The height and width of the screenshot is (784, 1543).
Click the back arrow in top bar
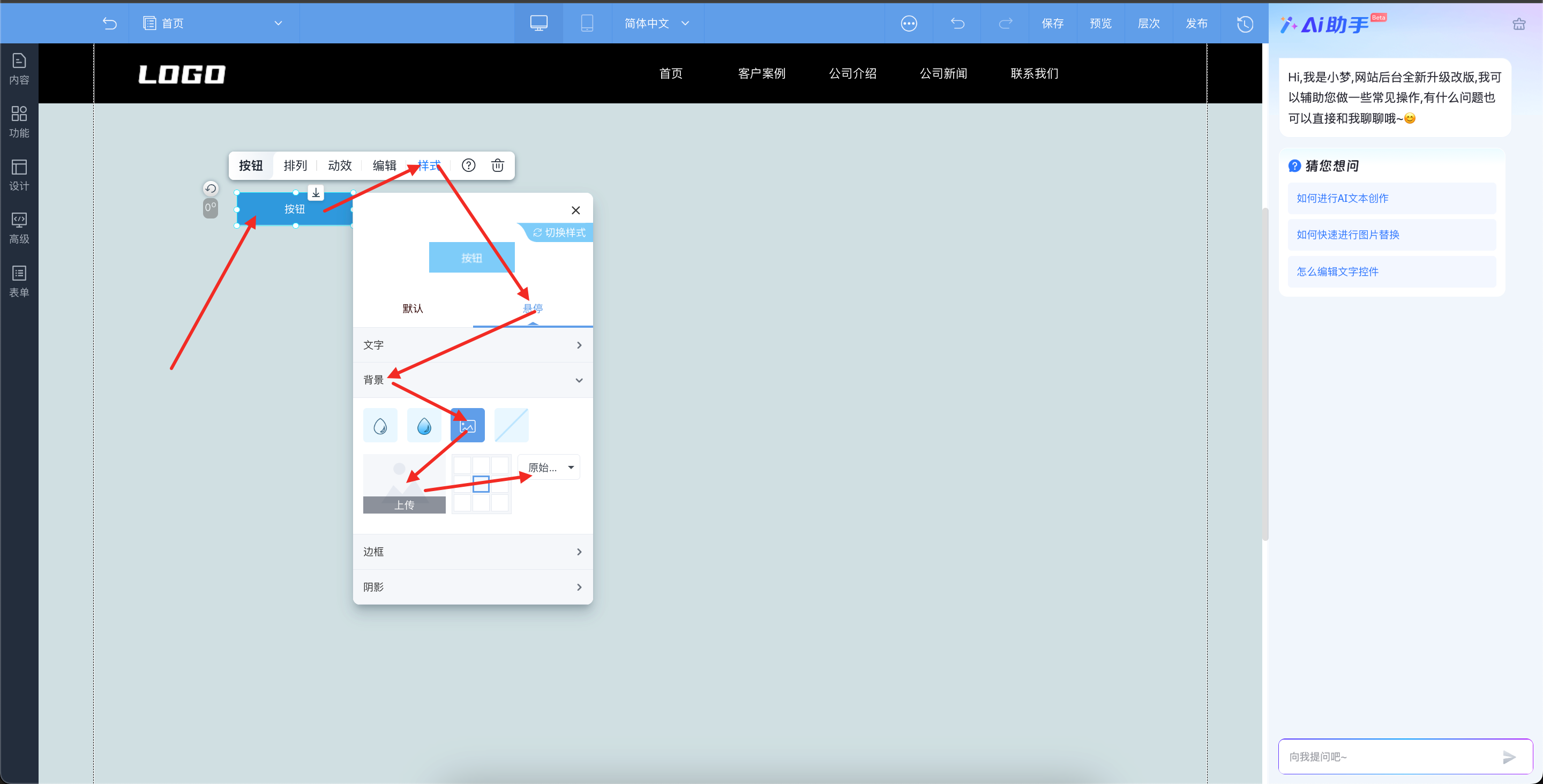(x=110, y=24)
